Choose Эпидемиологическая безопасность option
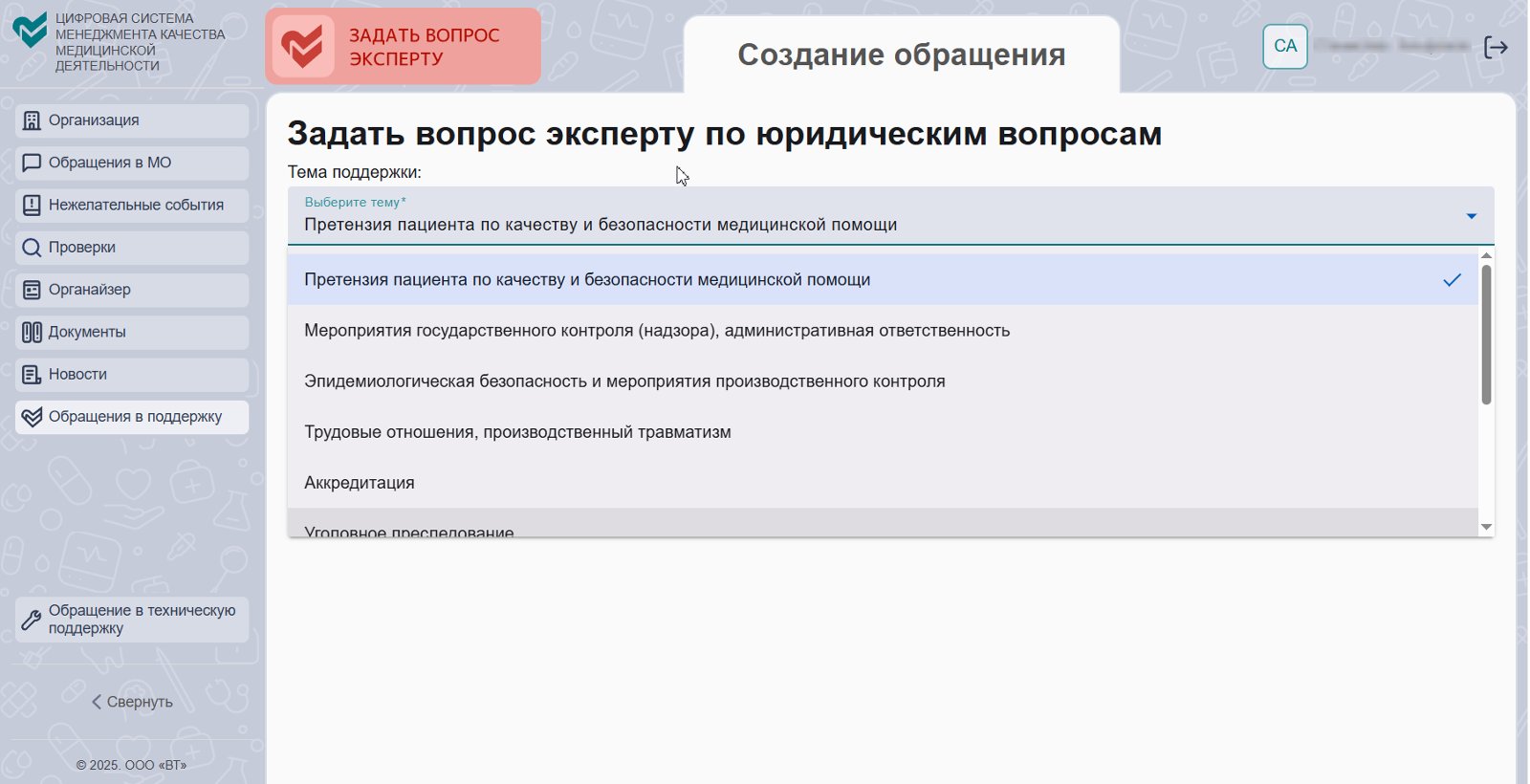Image resolution: width=1530 pixels, height=784 pixels. click(883, 381)
